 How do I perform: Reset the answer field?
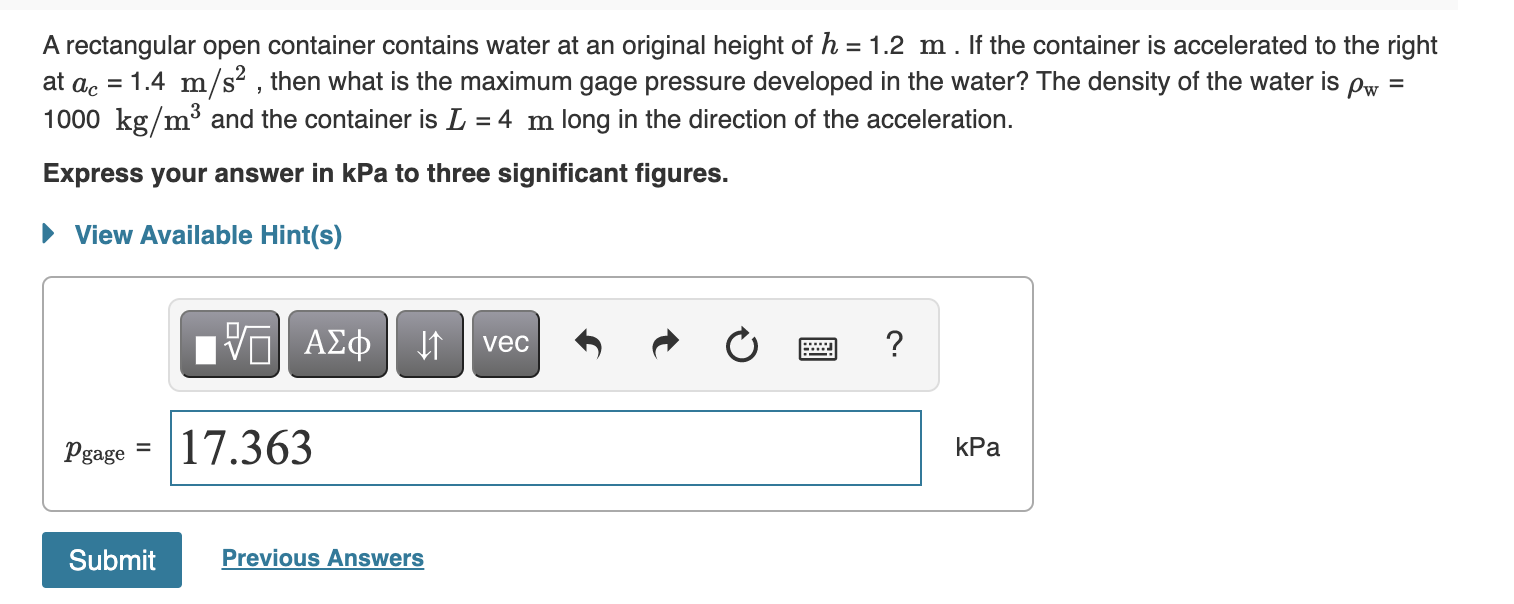[741, 344]
